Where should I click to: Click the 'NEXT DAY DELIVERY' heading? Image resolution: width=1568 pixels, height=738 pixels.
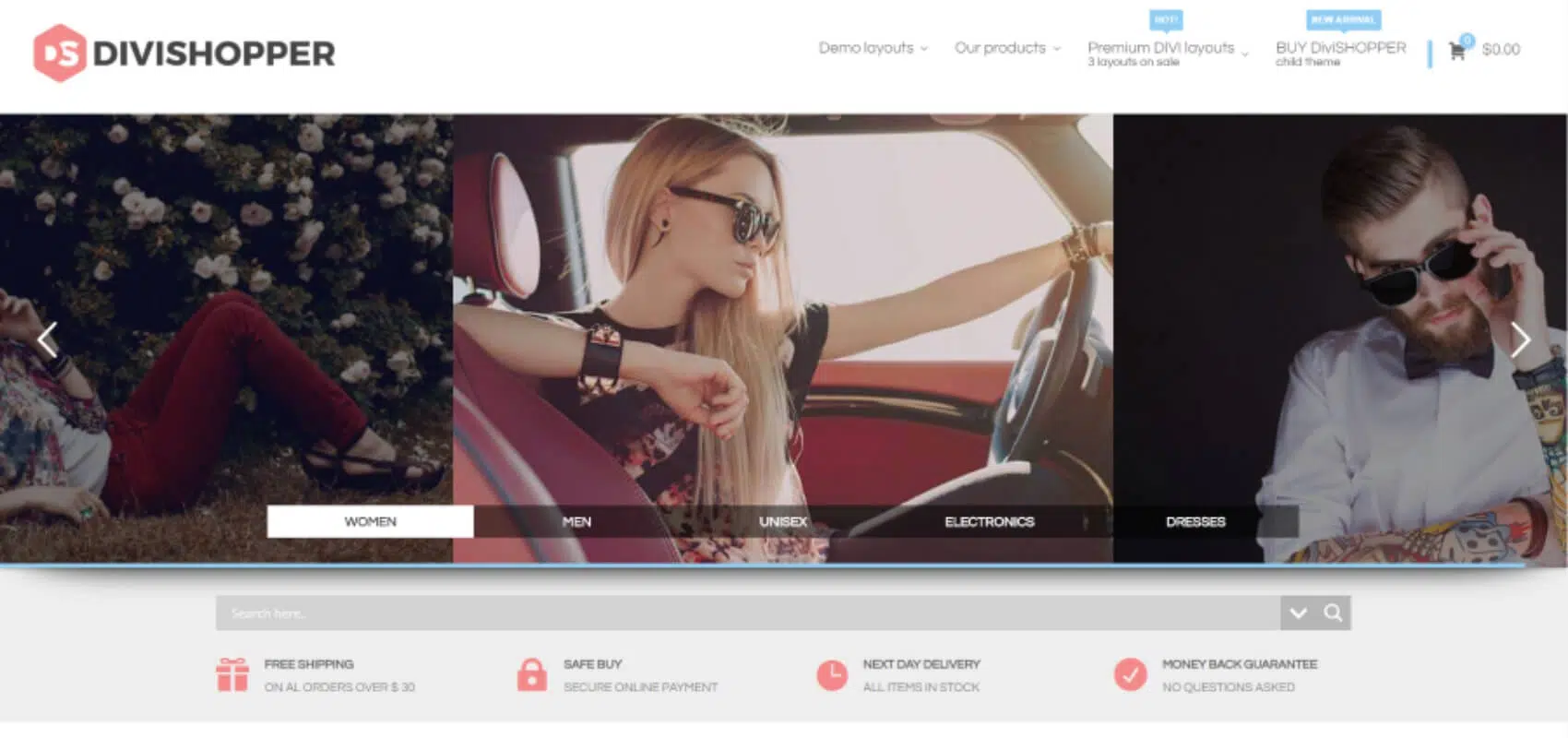tap(921, 664)
